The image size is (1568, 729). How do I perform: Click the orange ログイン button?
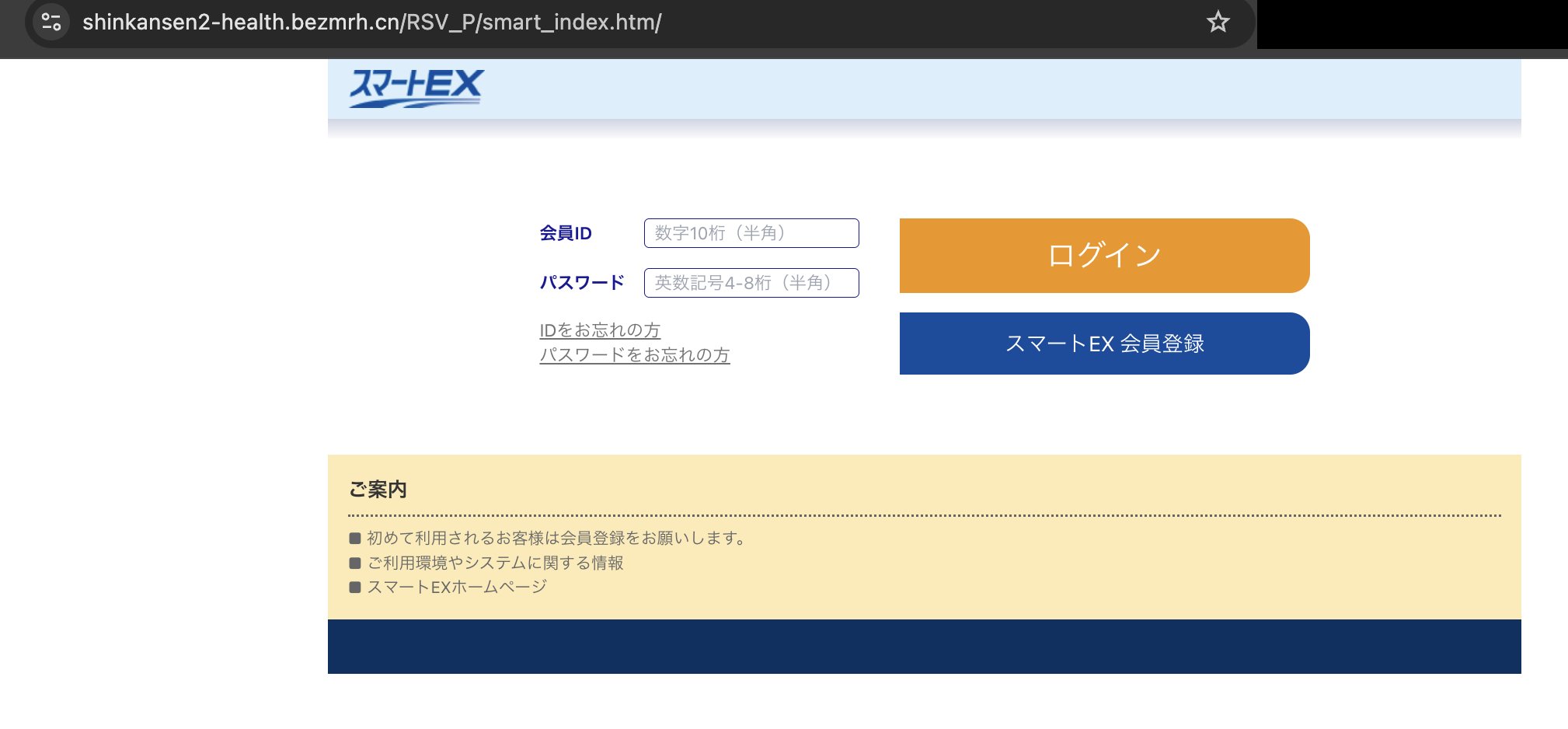click(1104, 256)
